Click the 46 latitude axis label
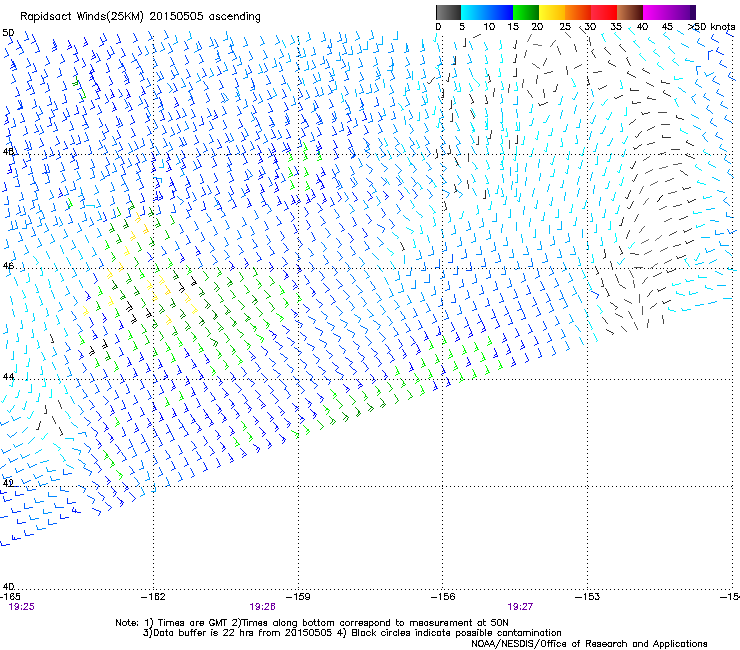The height and width of the screenshot is (650, 740). pyautogui.click(x=8, y=266)
